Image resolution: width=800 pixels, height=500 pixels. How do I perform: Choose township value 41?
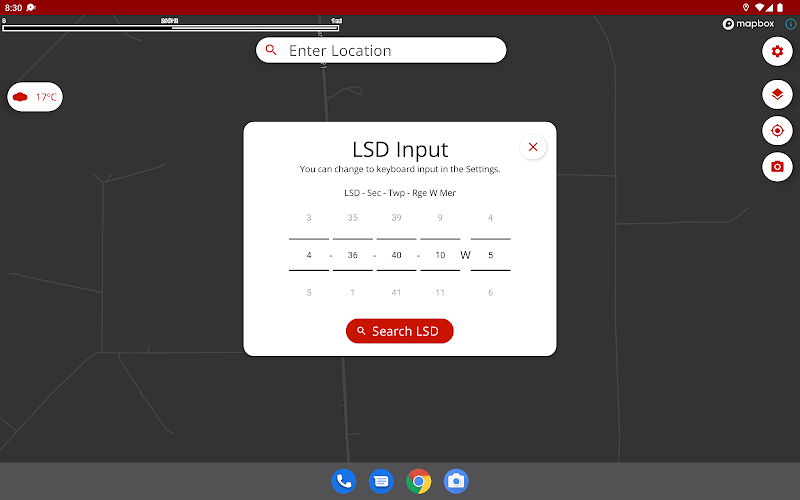click(x=396, y=293)
